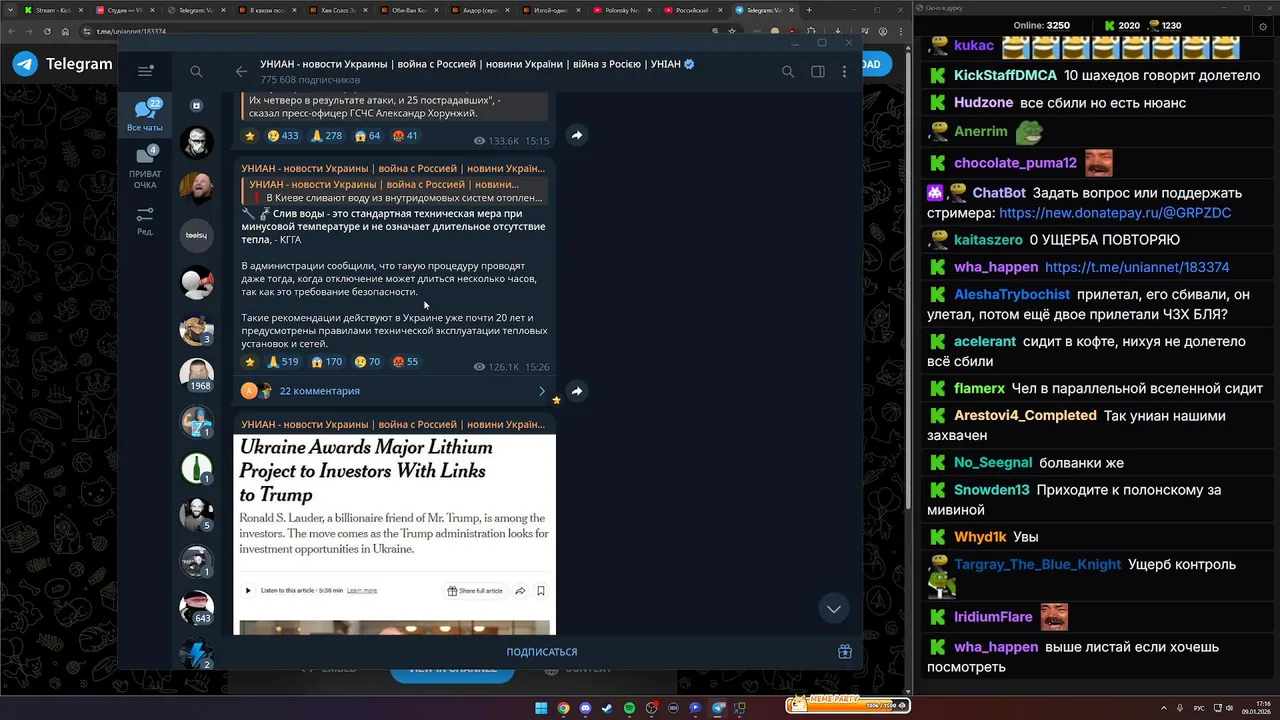Viewport: 1280px width, 720px height.
Task: Toggle the right column panel icon
Action: point(817,72)
